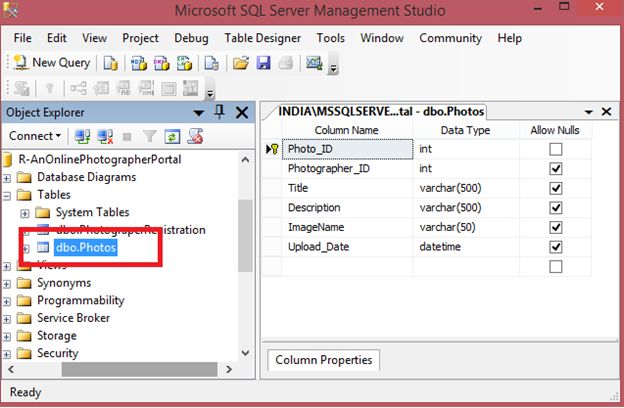Expand the System Tables node
Viewport: 624px width, 408px height.
point(25,213)
